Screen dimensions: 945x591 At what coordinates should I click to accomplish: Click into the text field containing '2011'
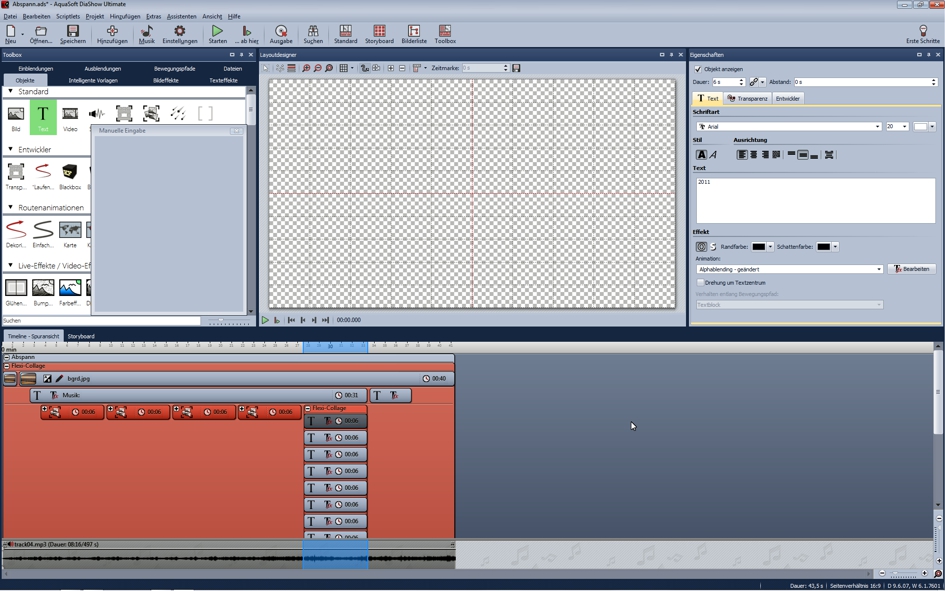click(x=815, y=200)
